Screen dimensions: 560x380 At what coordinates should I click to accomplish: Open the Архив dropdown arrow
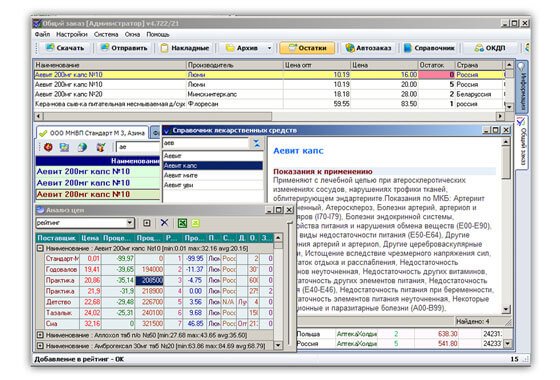[x=270, y=48]
